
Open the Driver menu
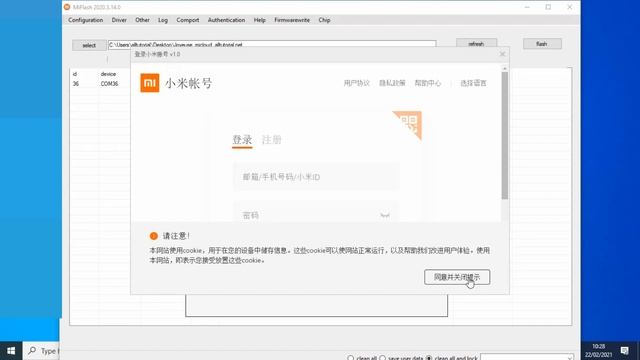[119, 20]
